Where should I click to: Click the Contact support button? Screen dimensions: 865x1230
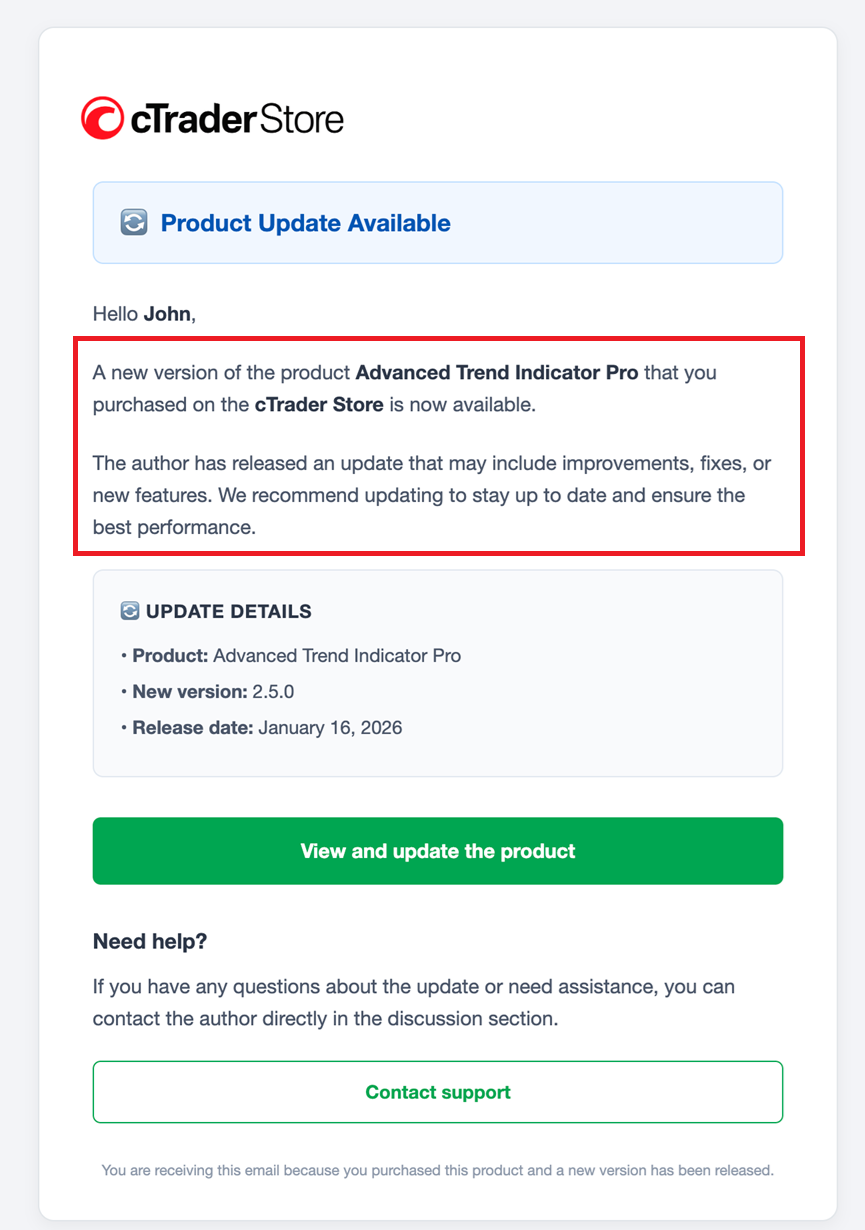(x=438, y=1092)
